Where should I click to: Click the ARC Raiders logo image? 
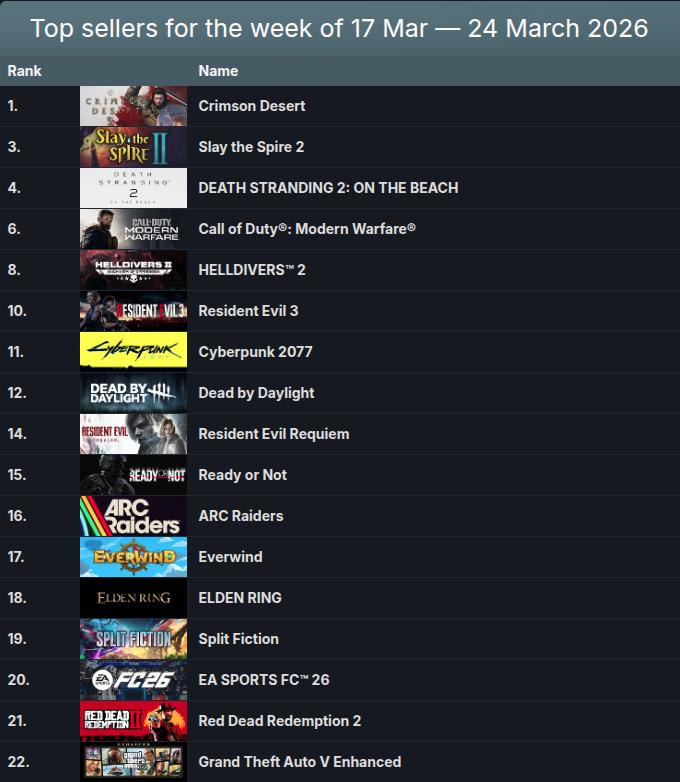coord(133,516)
